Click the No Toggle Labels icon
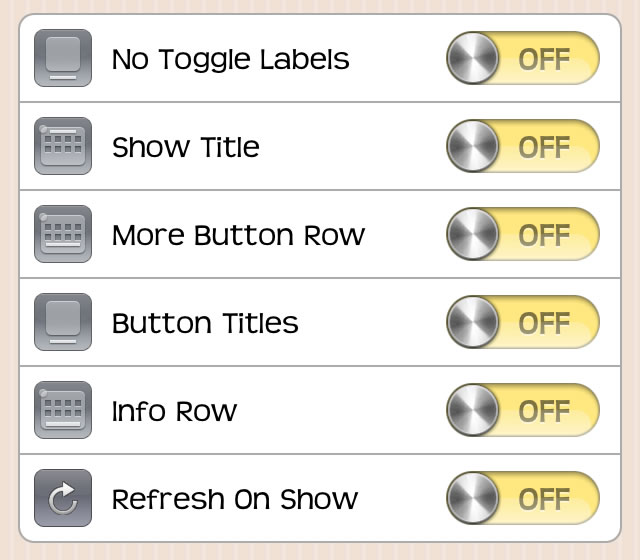This screenshot has width=640, height=560. tap(63, 58)
